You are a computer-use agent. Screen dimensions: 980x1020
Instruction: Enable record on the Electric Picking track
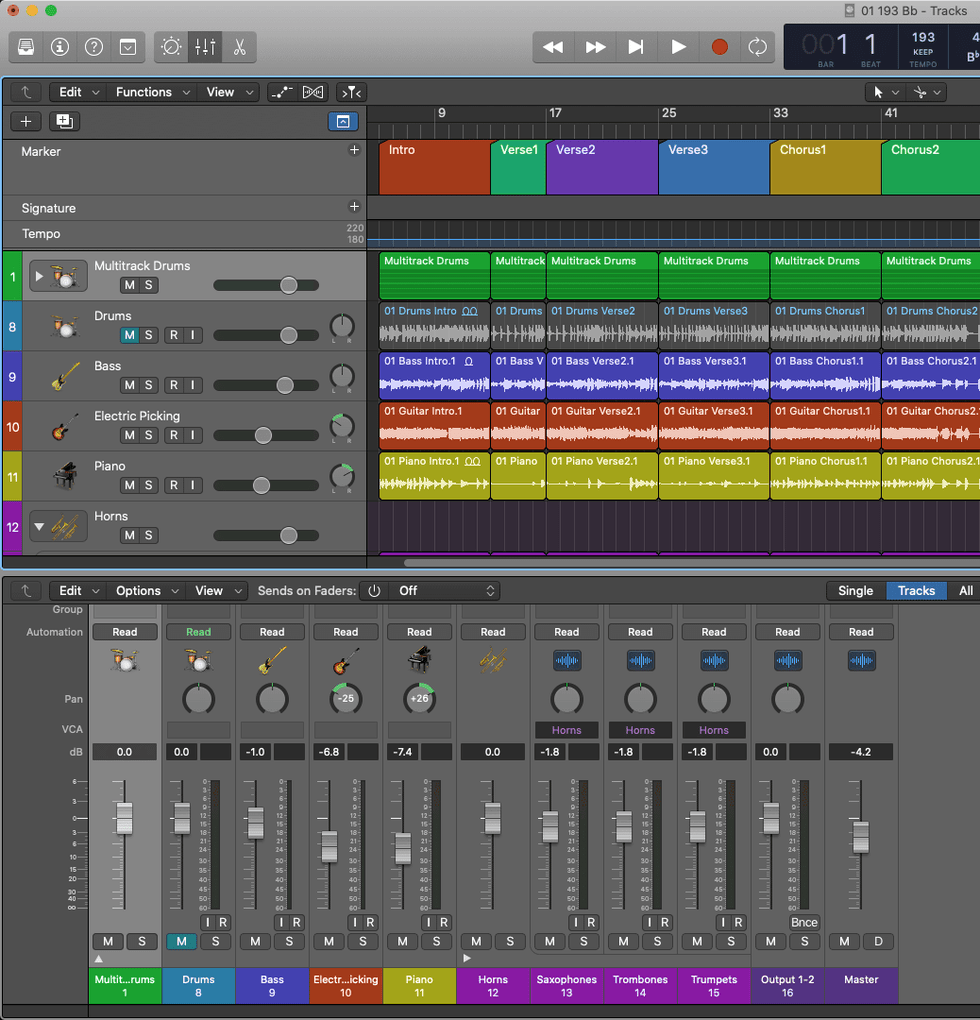point(173,435)
